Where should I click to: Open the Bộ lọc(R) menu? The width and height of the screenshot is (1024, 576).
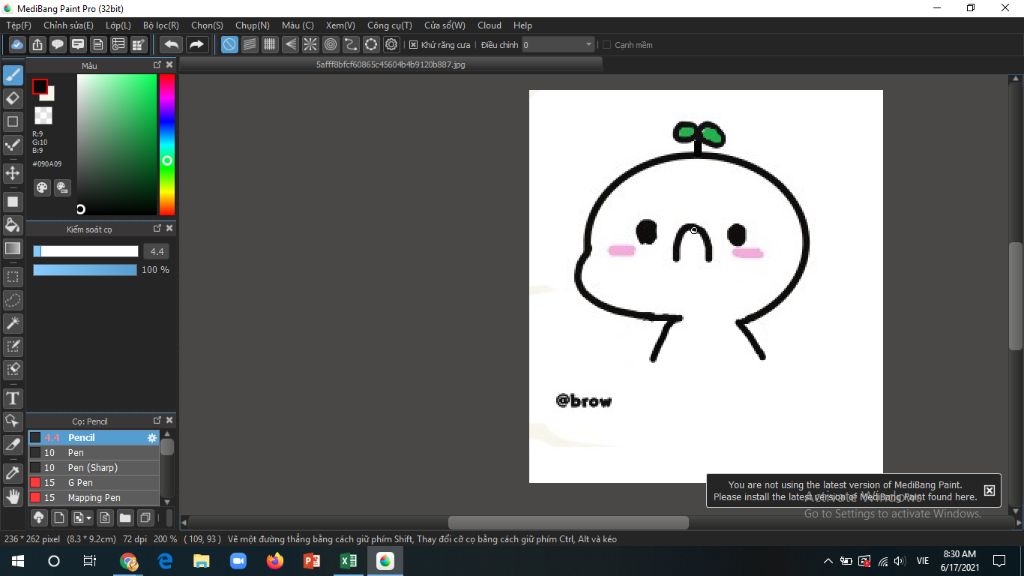pyautogui.click(x=161, y=25)
